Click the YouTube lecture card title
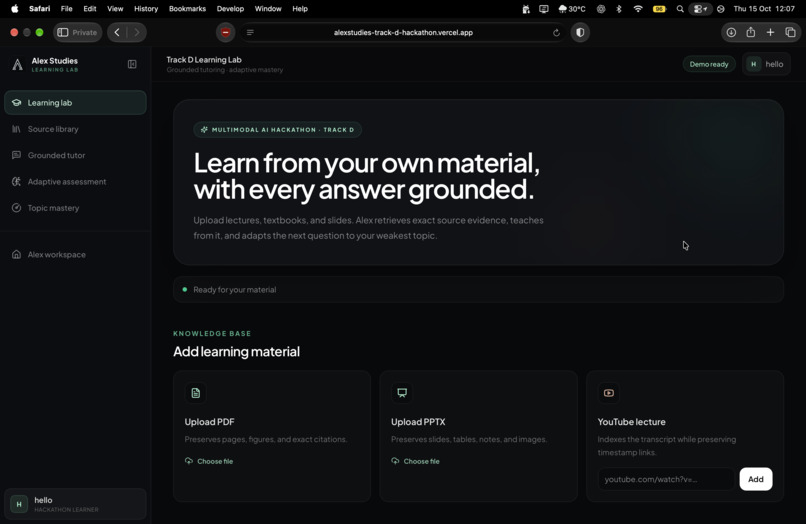Screen dimensions: 806x524 (631, 422)
